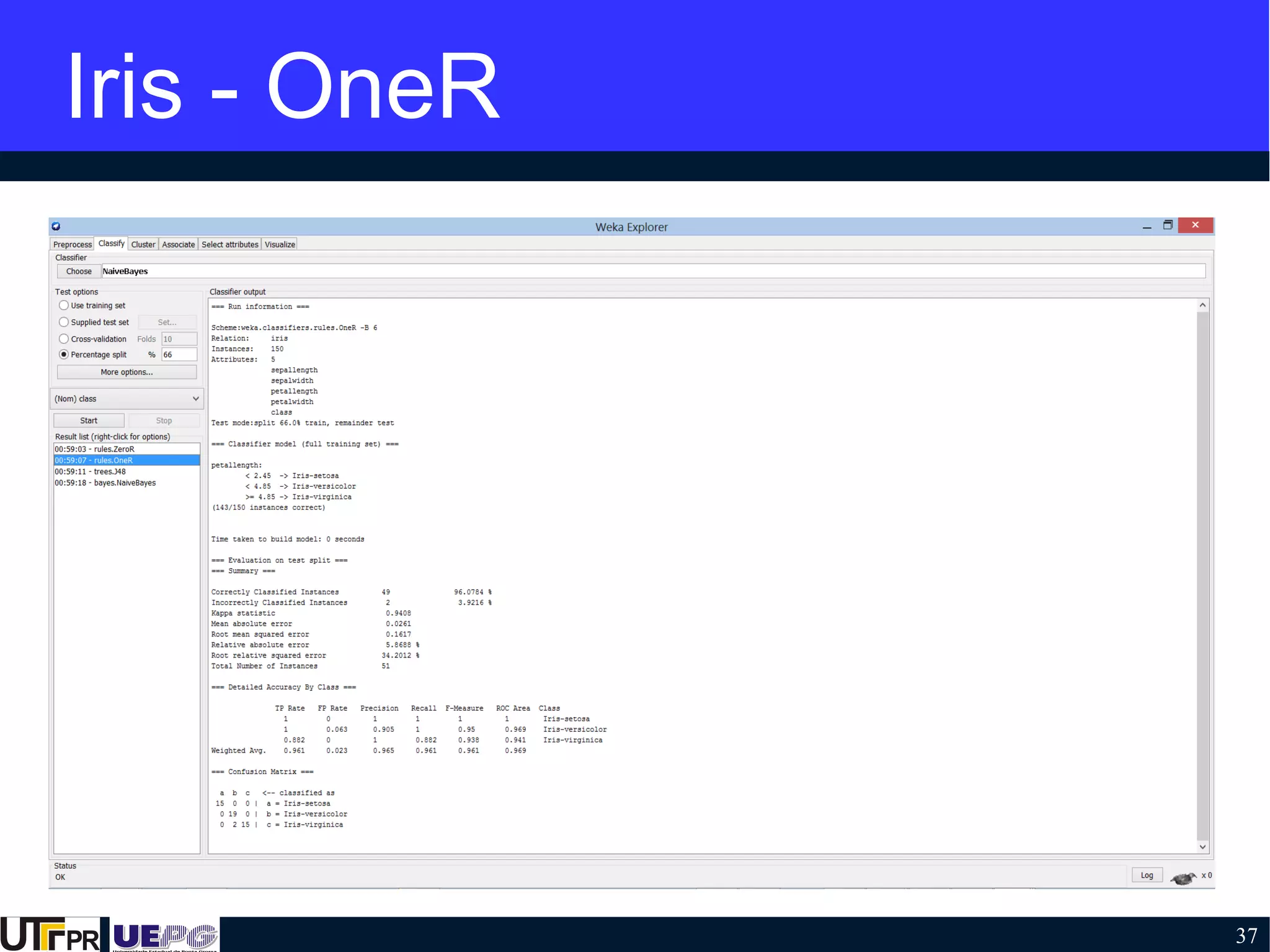Click the Choose classifier button

point(79,271)
